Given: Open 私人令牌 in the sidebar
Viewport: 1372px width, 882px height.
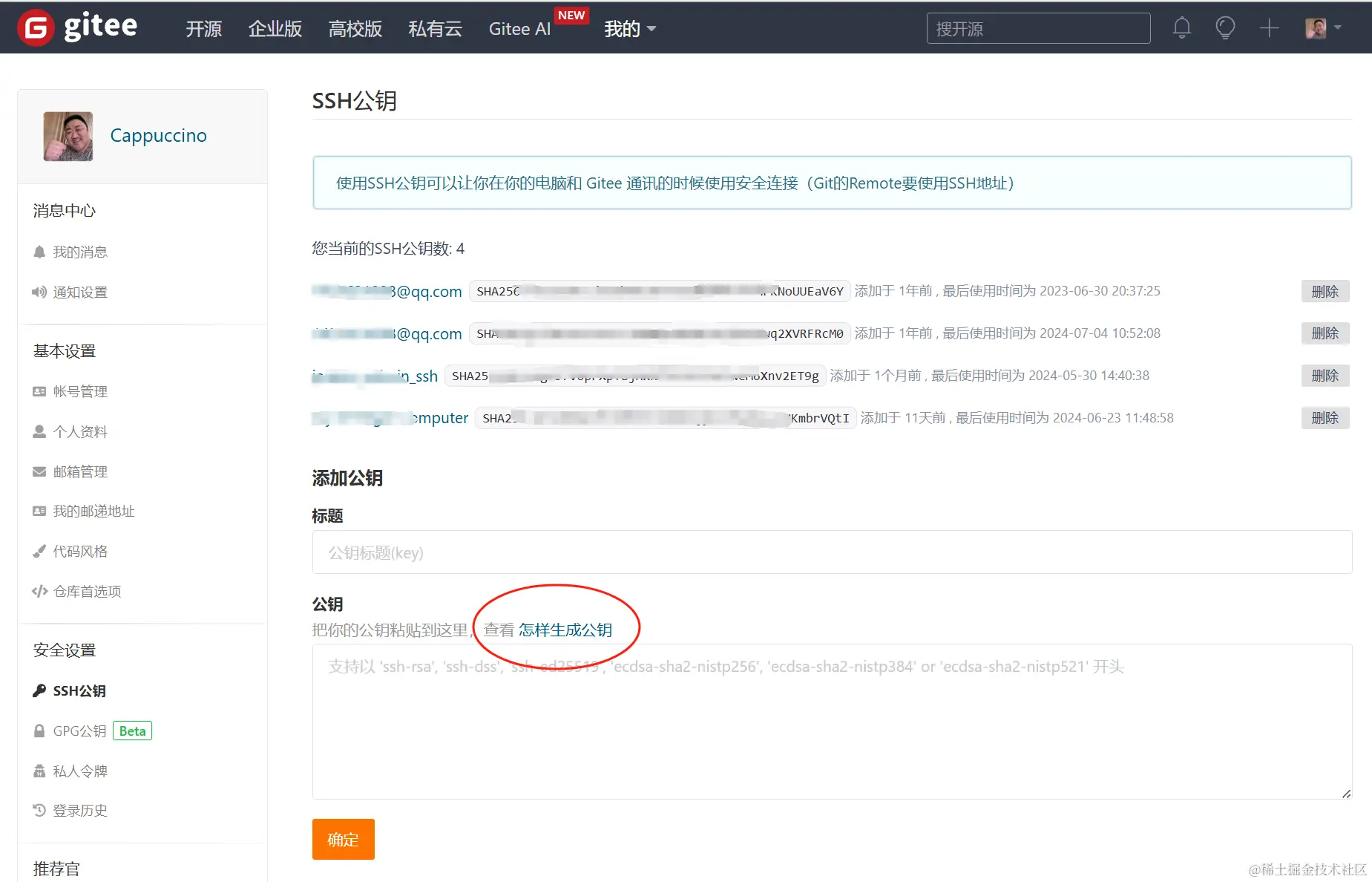Looking at the screenshot, I should 80,771.
